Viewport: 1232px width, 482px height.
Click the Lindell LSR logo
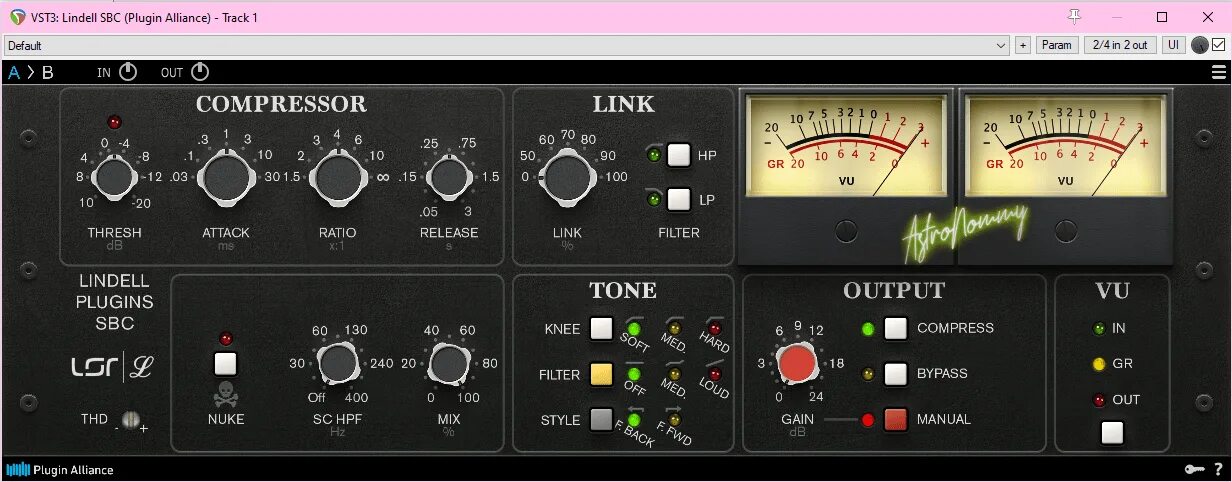[x=111, y=367]
